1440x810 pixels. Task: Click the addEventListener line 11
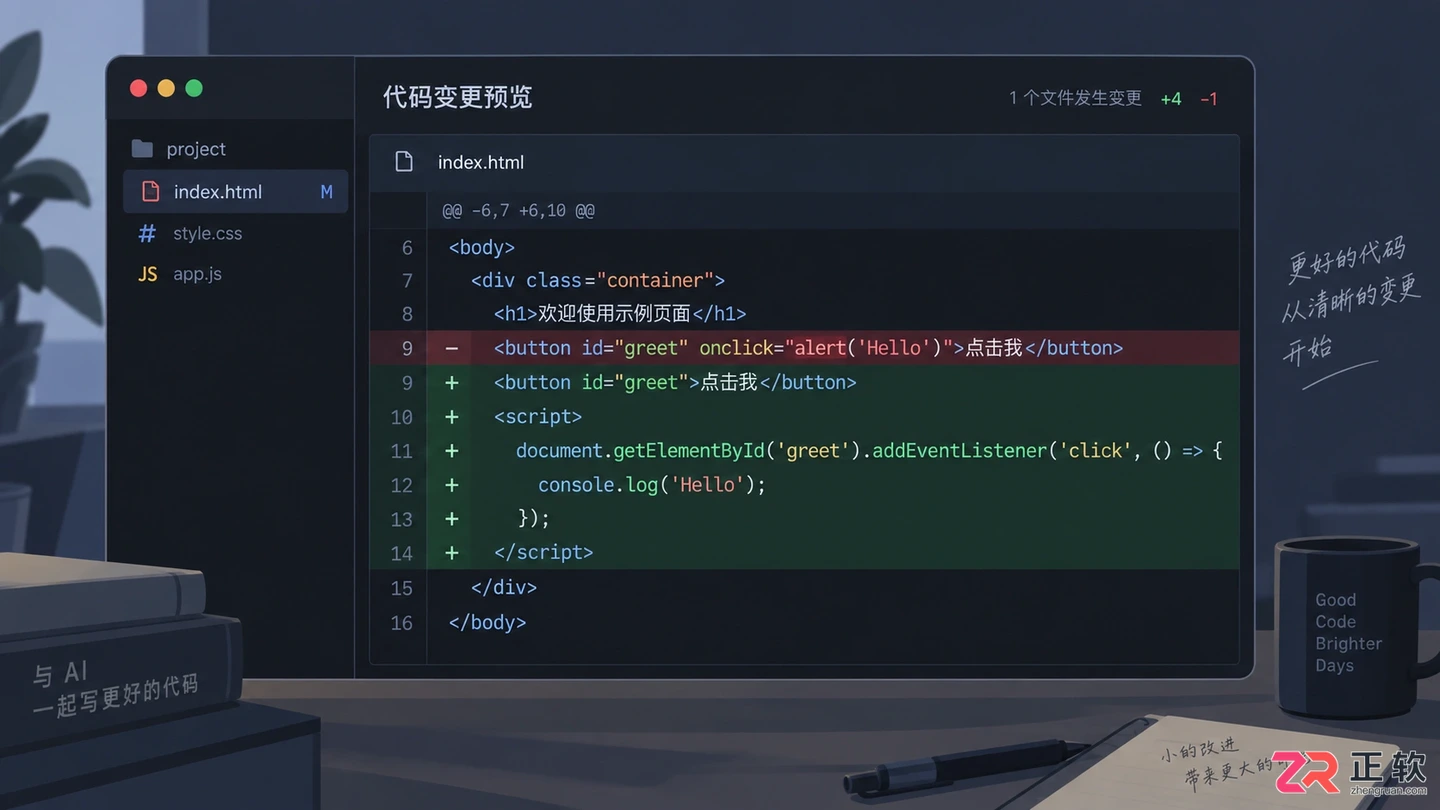(804, 450)
